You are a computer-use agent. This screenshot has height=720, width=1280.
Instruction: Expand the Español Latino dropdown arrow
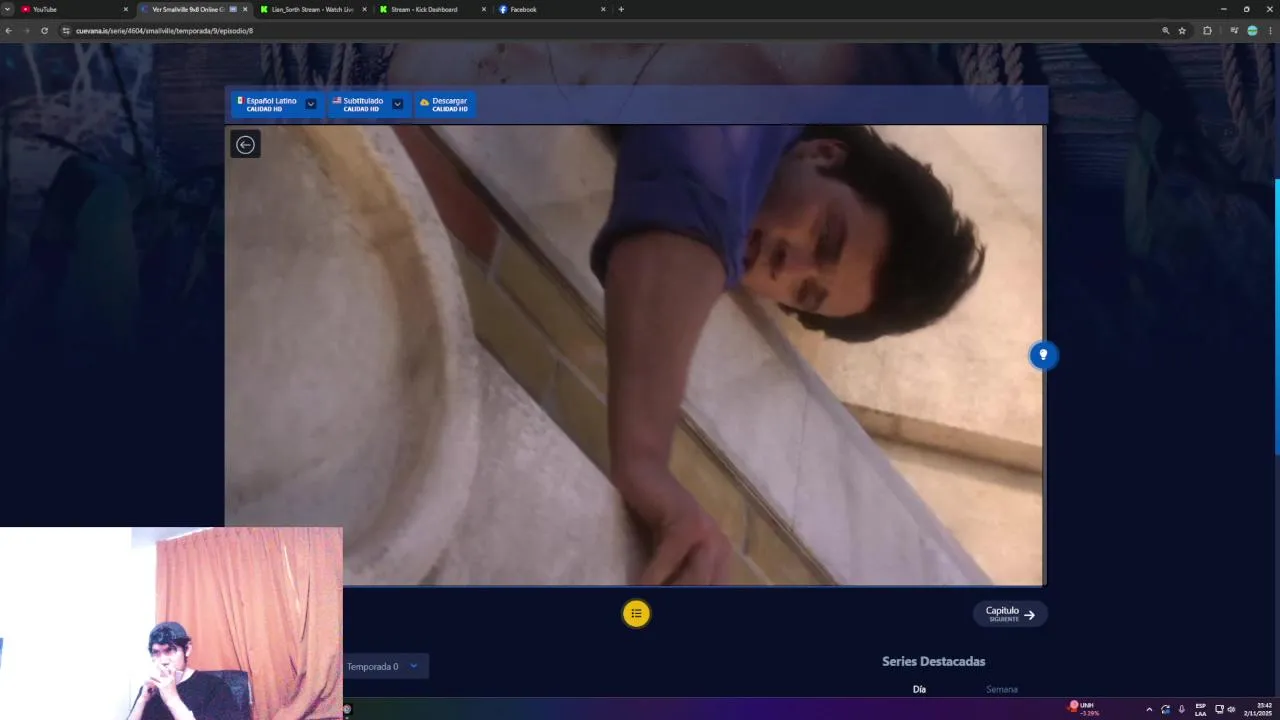pyautogui.click(x=311, y=104)
